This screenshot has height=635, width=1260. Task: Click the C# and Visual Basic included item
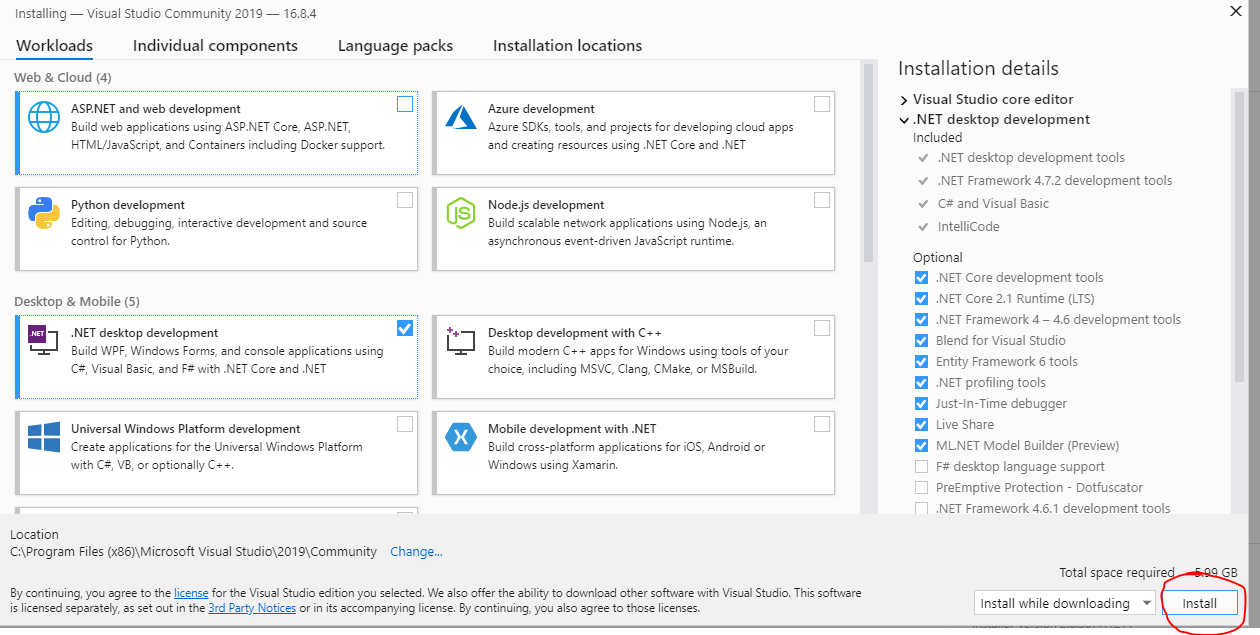click(993, 204)
